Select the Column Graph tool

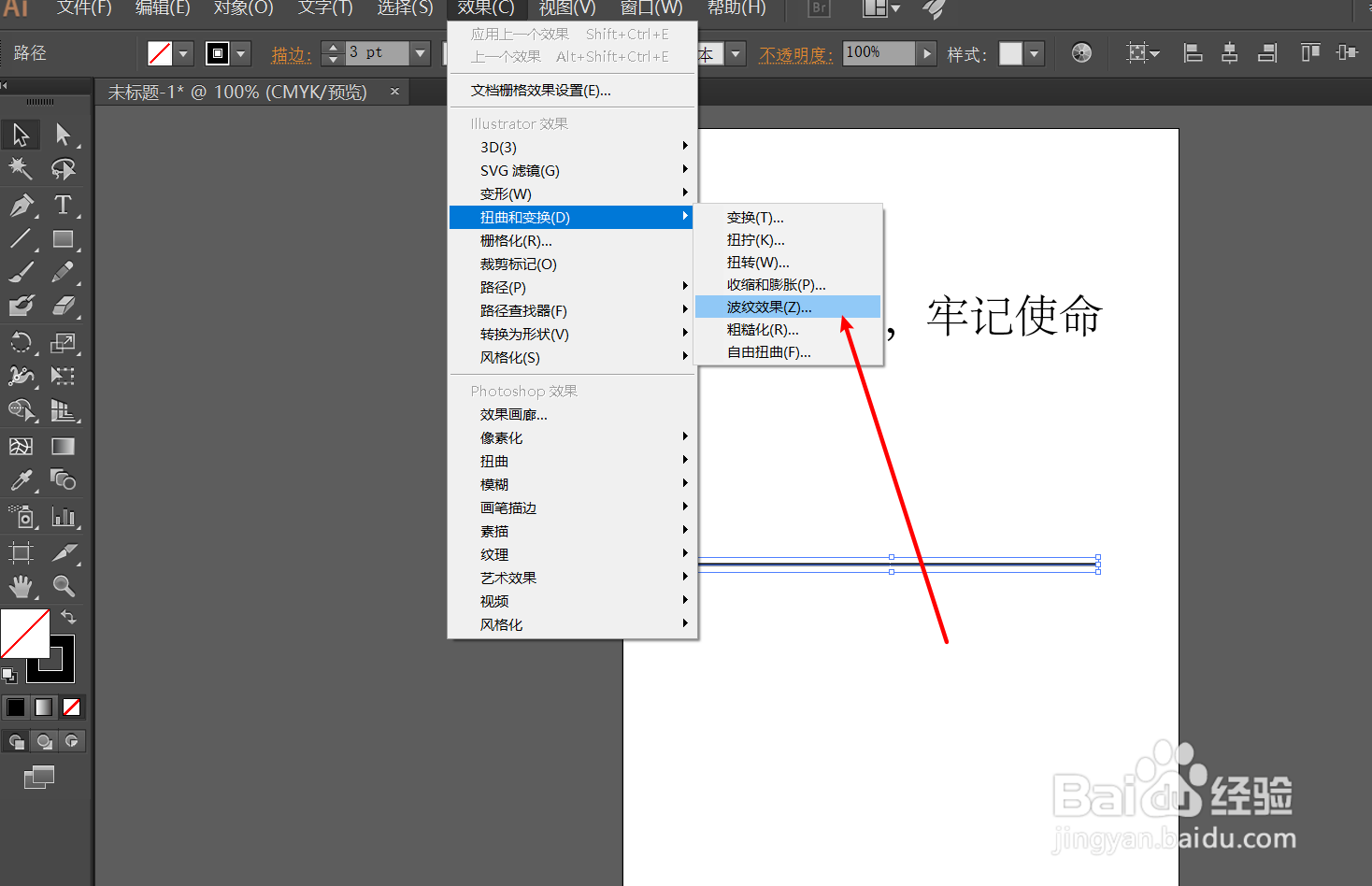pyautogui.click(x=63, y=516)
